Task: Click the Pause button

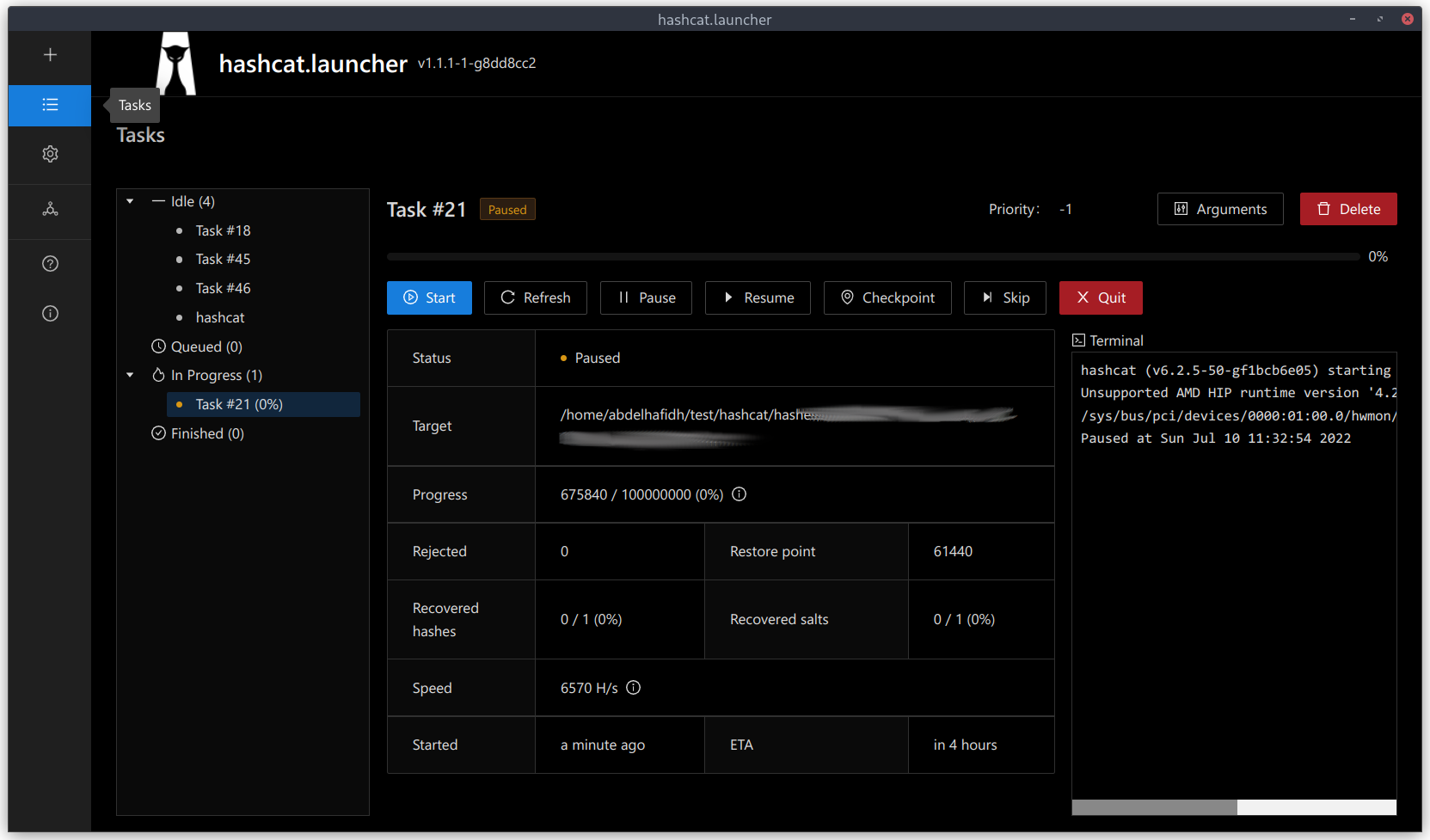Action: 646,297
